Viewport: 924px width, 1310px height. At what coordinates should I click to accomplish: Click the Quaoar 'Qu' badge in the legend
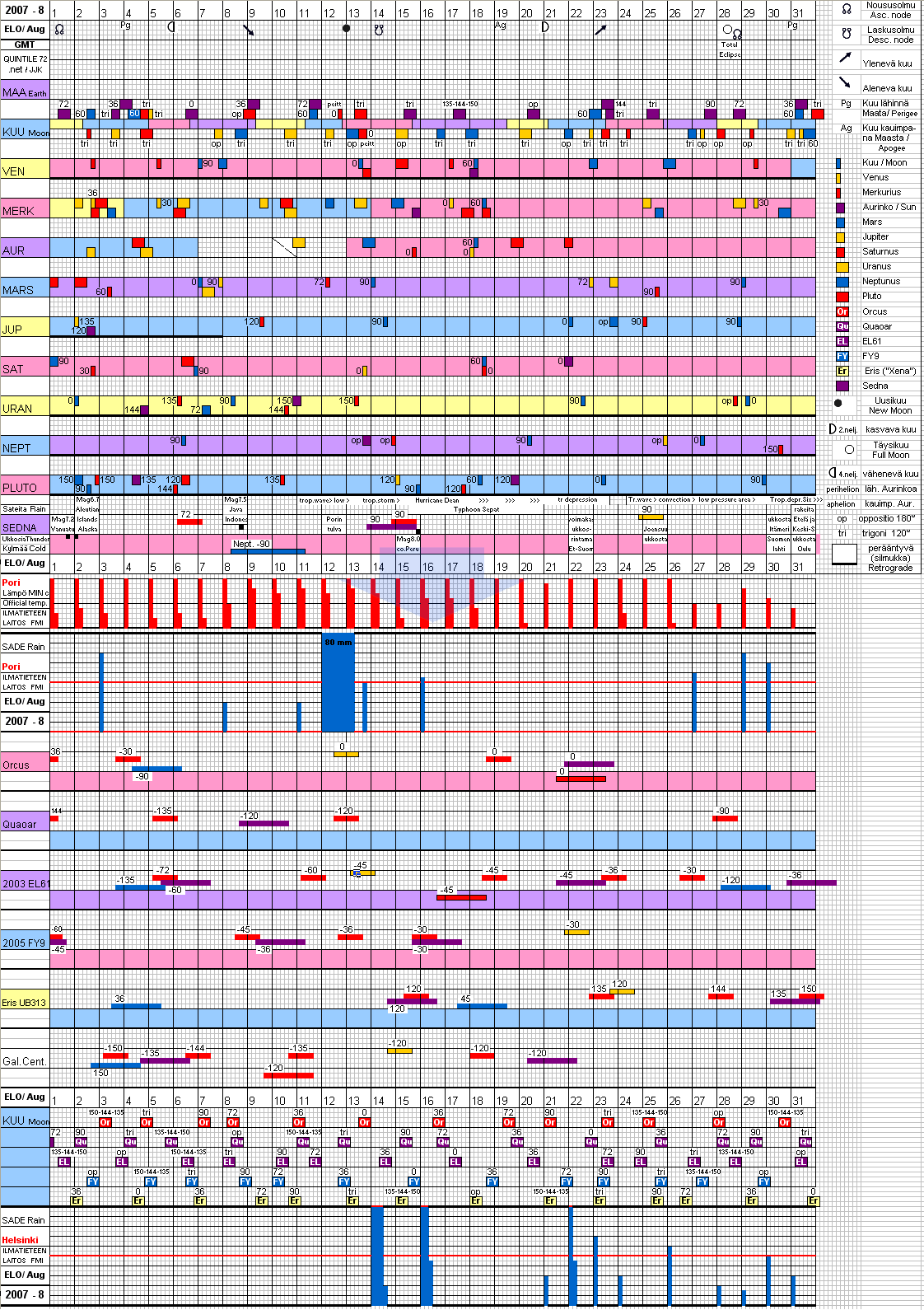pos(842,326)
